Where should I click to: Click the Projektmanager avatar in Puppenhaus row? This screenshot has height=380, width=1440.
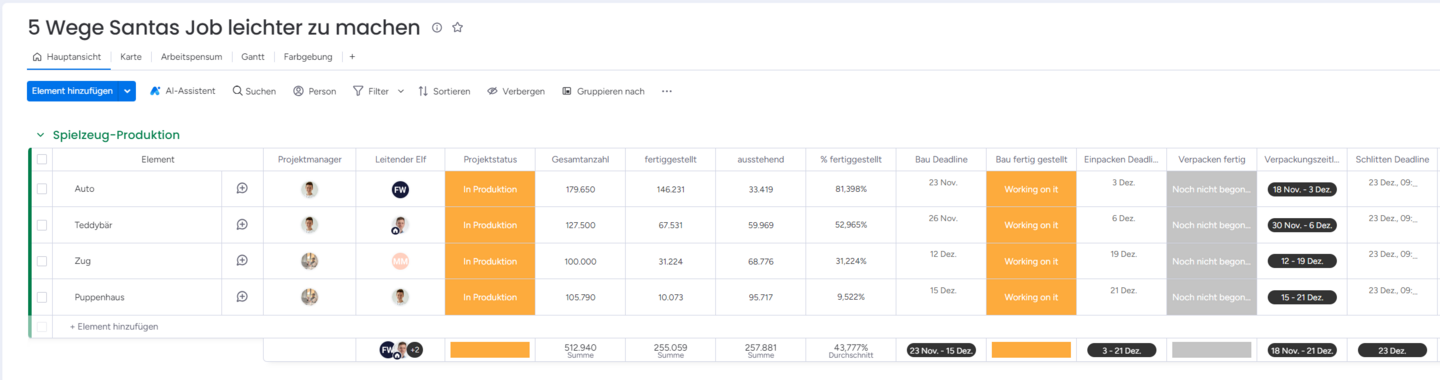310,297
